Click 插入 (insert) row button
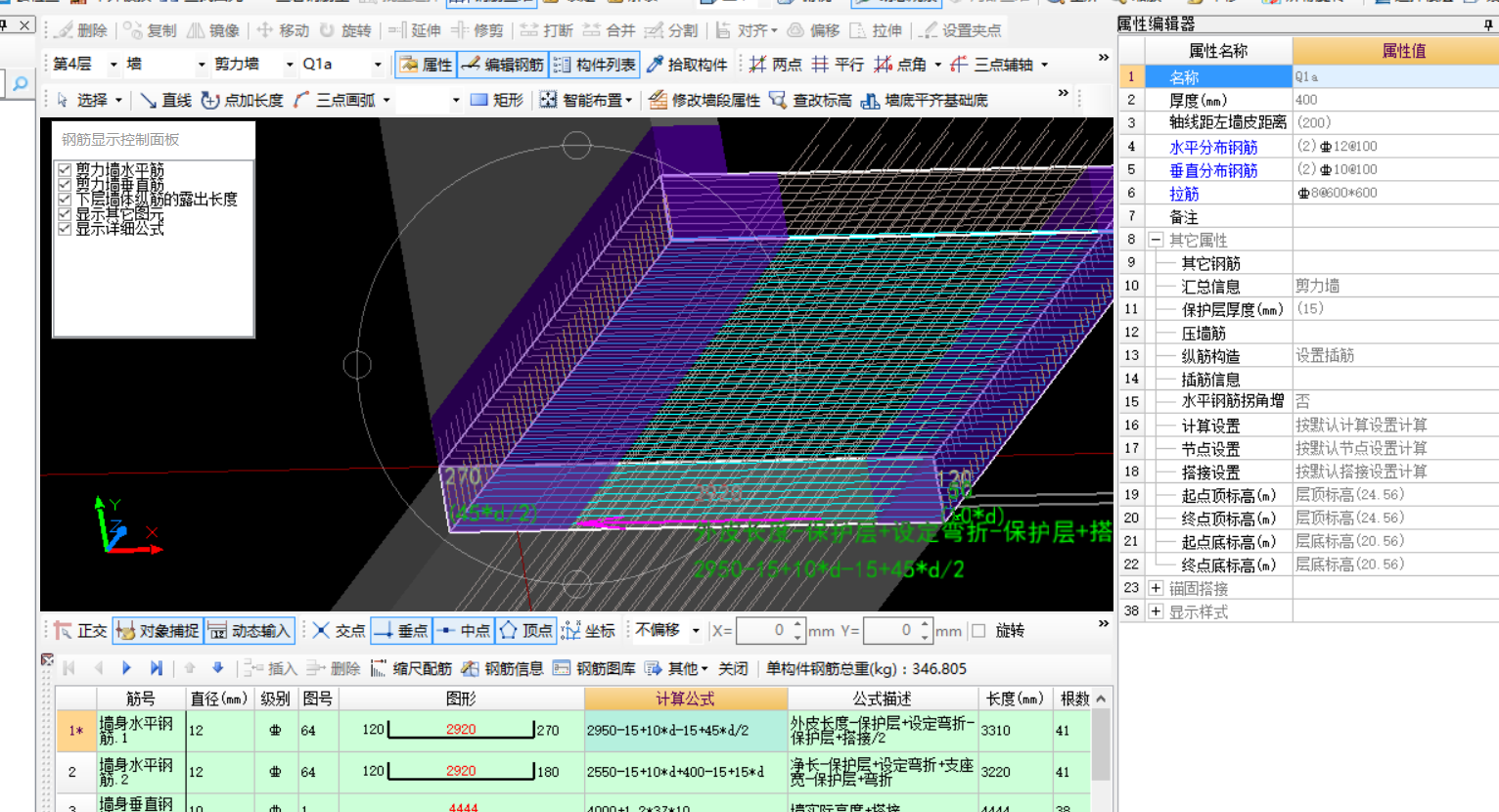Screen dimensions: 1499x812 [270, 668]
